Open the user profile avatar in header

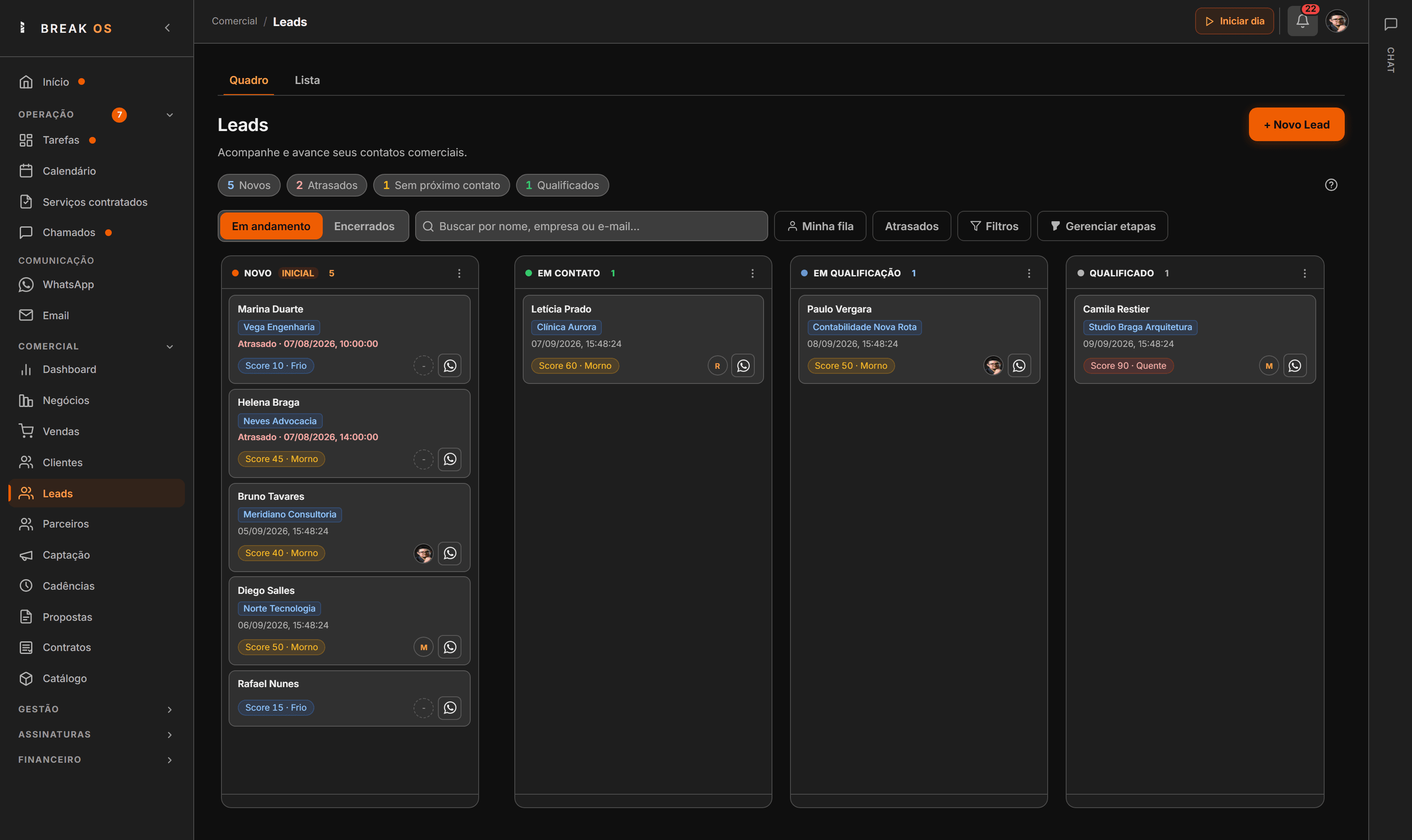(1337, 21)
